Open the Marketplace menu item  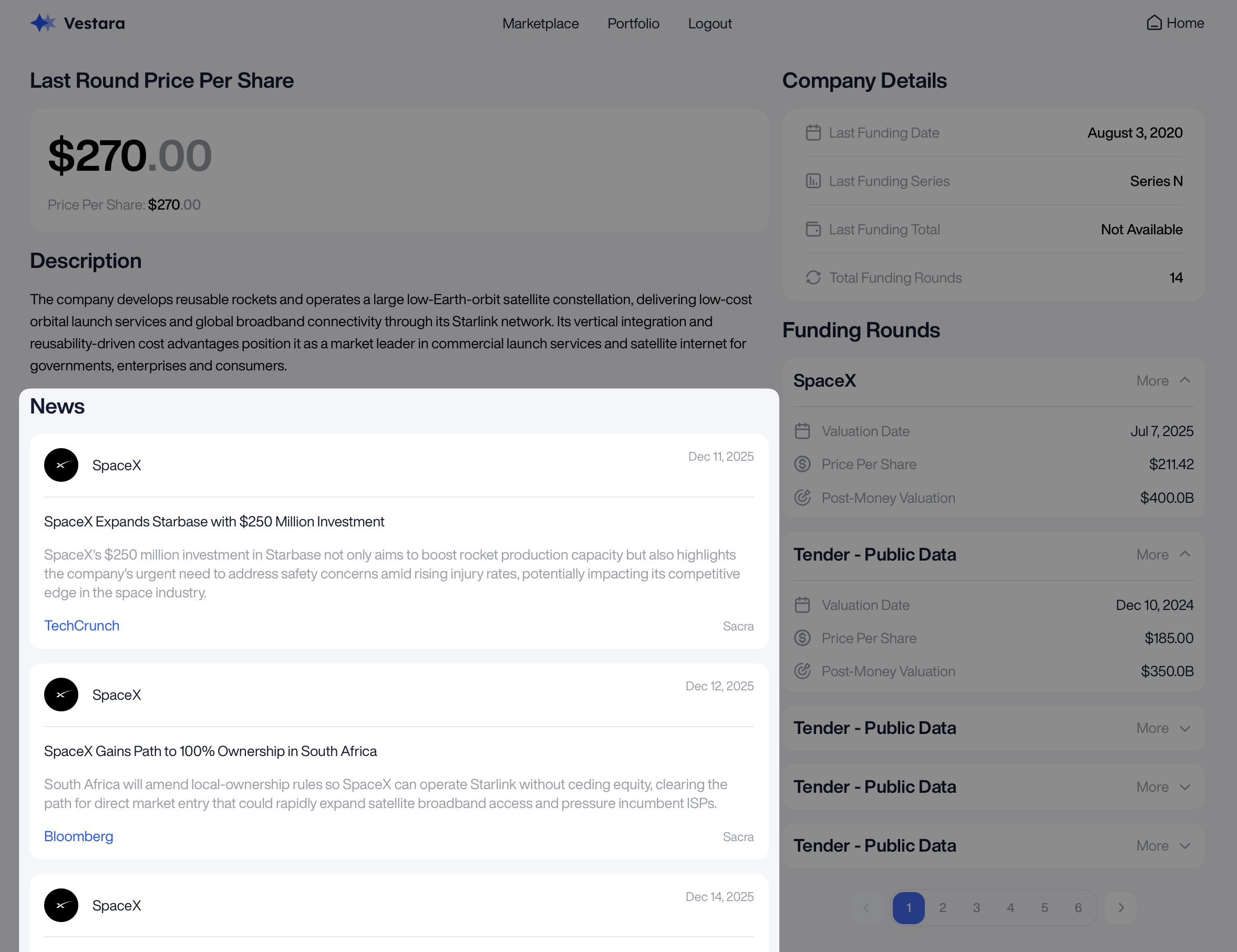click(540, 23)
